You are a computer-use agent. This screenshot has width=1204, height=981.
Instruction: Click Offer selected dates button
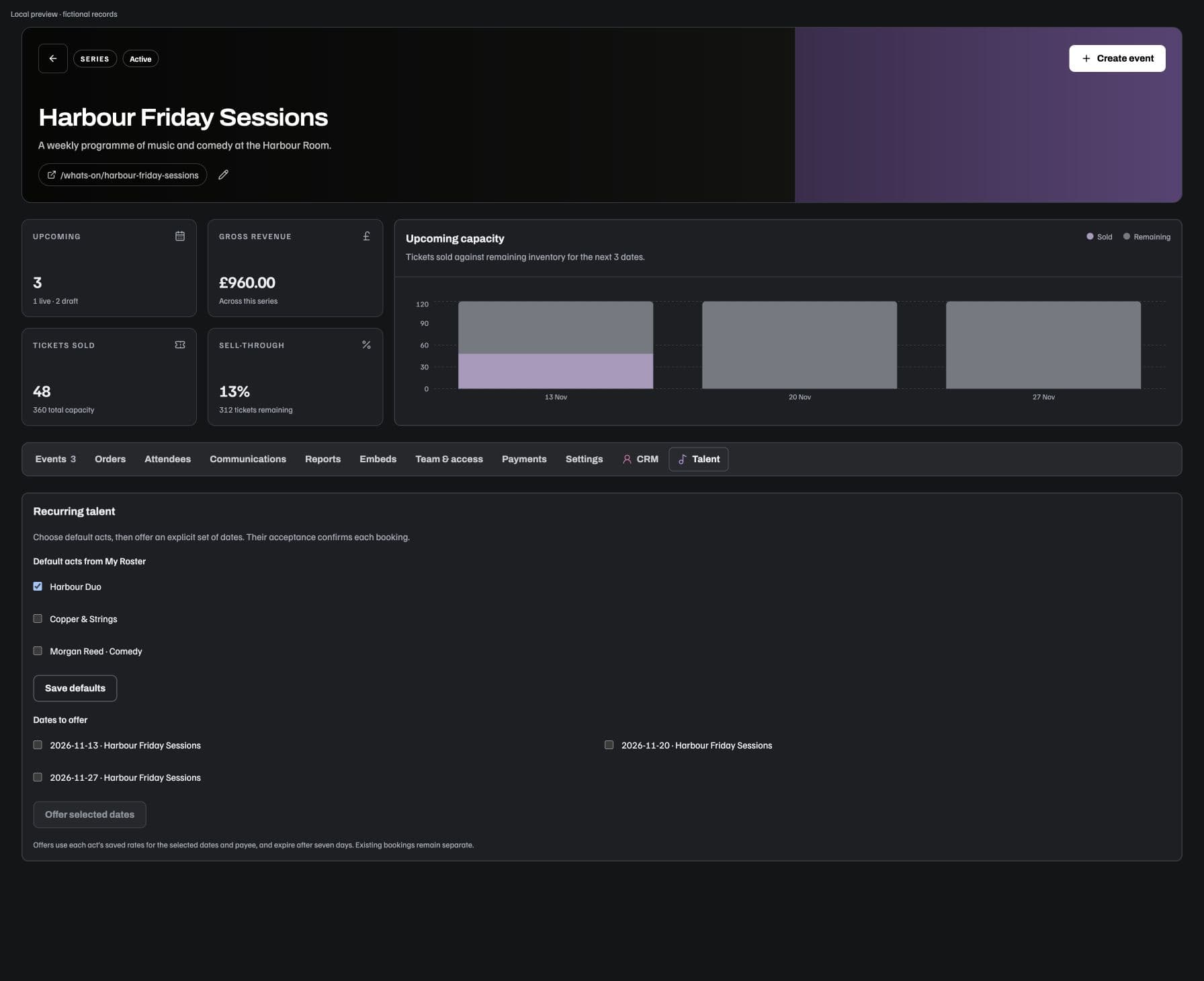click(x=89, y=814)
